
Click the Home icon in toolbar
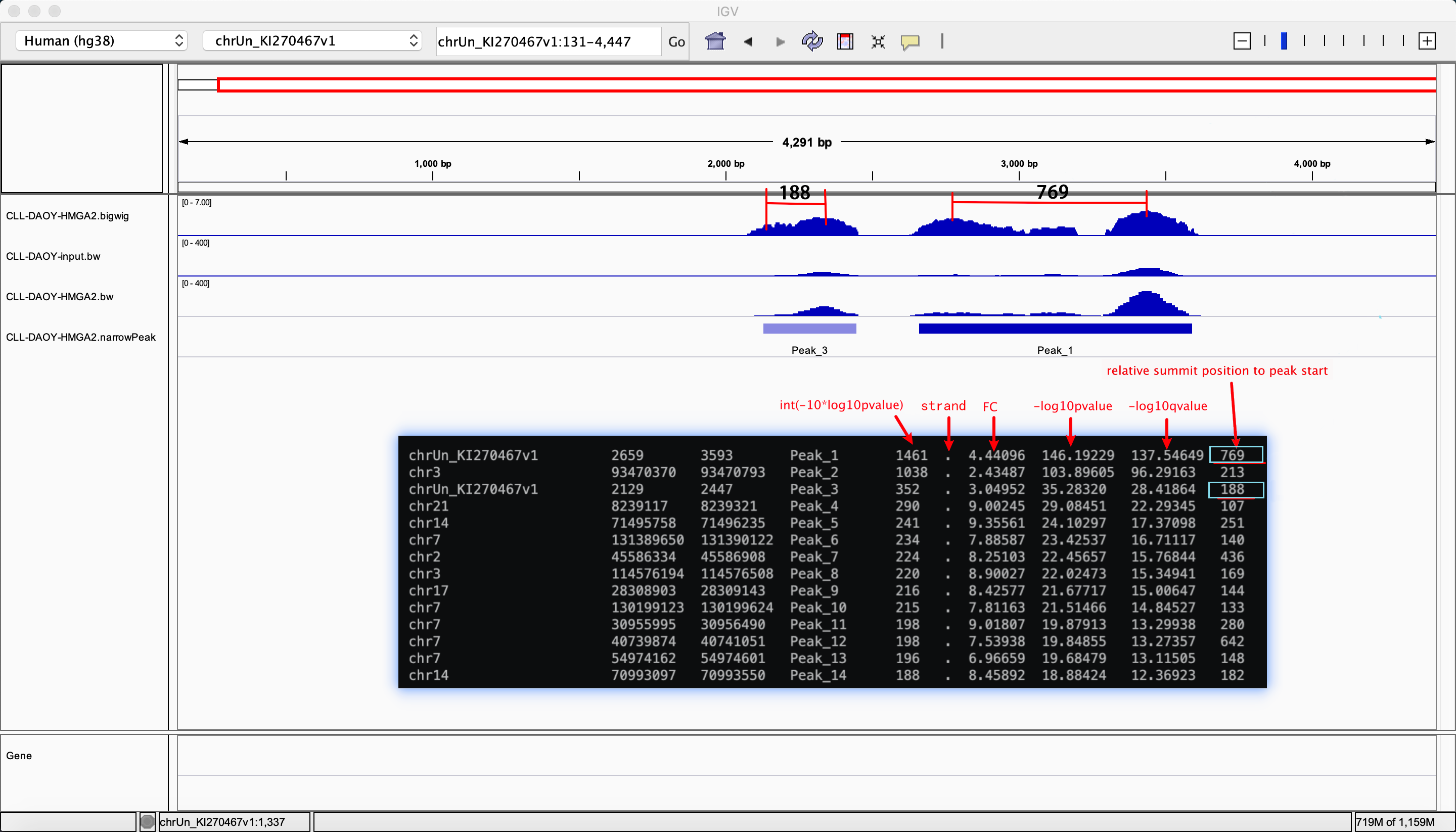point(715,41)
